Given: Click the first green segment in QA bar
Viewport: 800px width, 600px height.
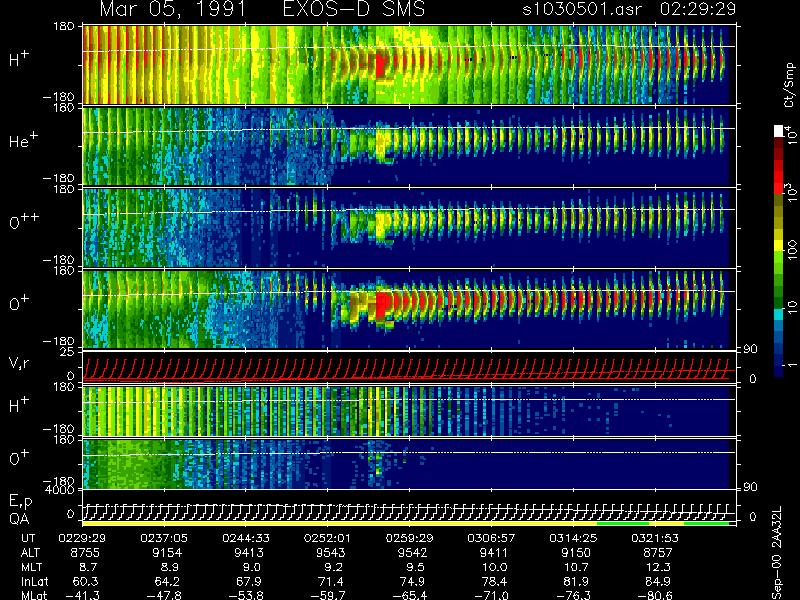Looking at the screenshot, I should coord(622,523).
